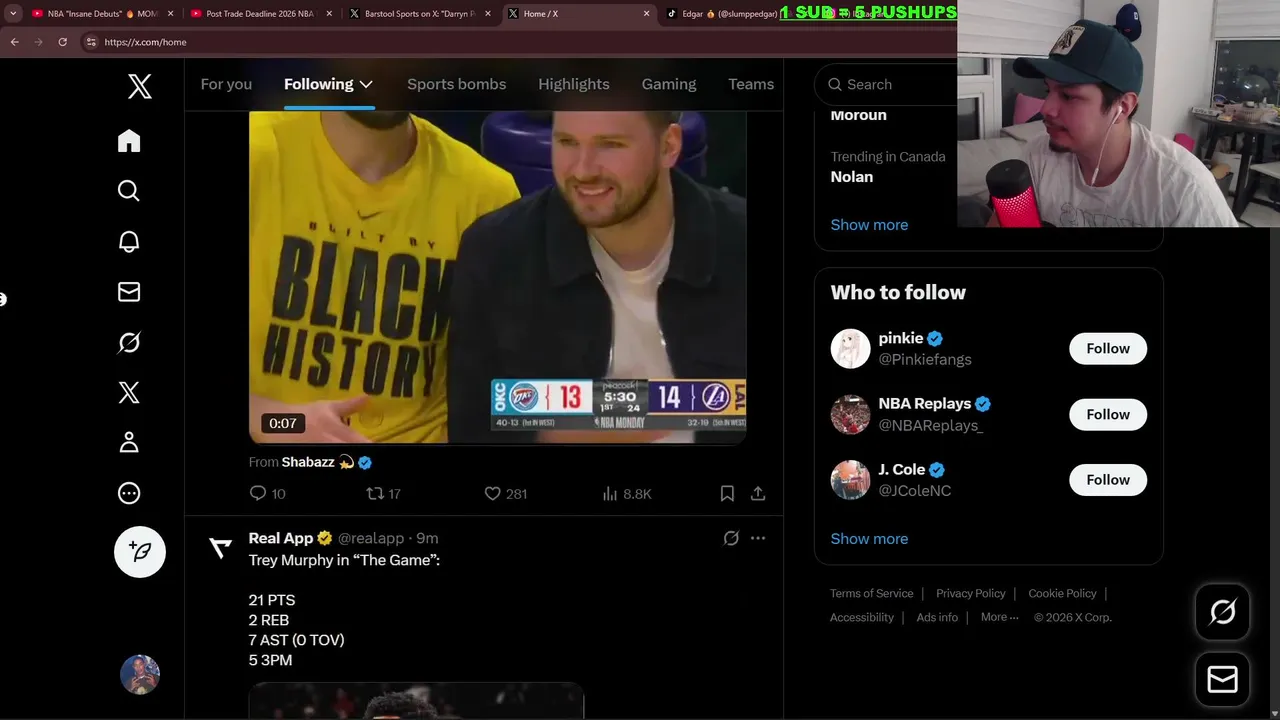Open the More circle icon in the sidebar
This screenshot has width=1280, height=720.
(x=129, y=493)
